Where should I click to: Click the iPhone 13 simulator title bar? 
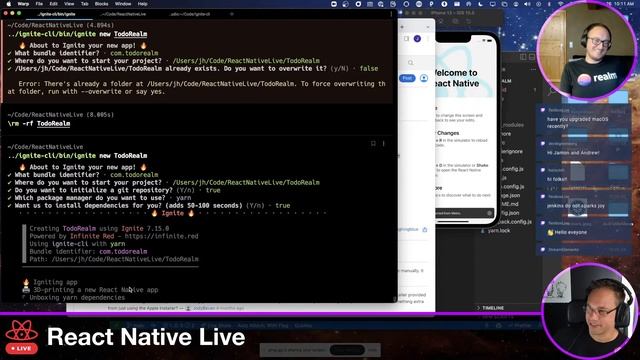(452, 13)
